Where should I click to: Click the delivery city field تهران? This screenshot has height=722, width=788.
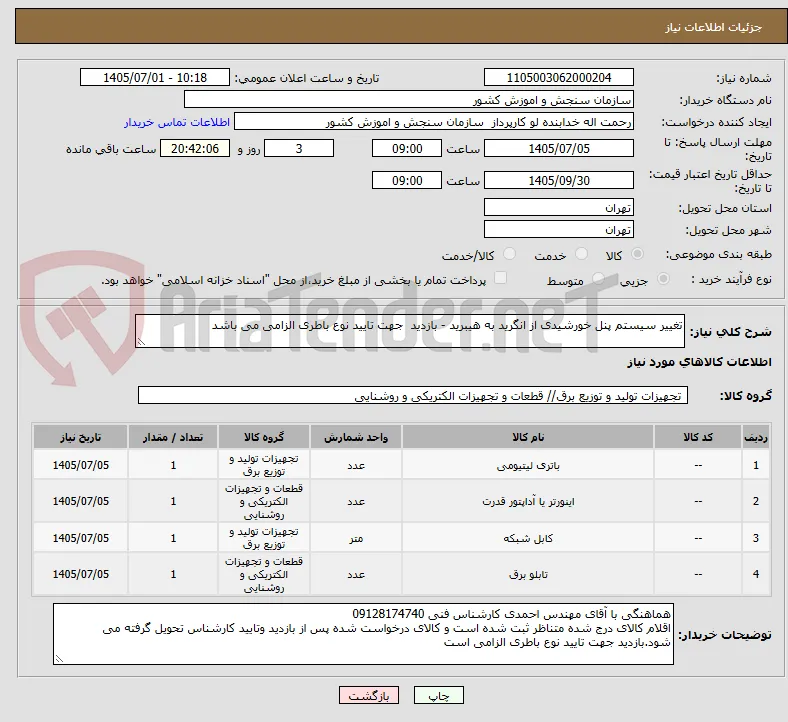click(558, 229)
